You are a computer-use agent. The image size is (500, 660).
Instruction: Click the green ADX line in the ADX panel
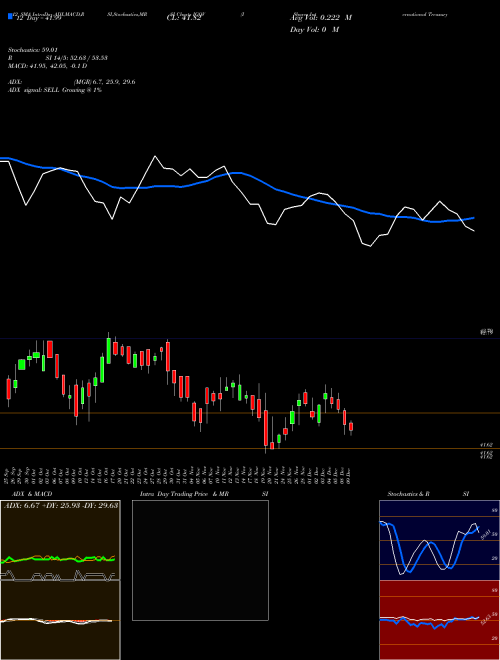pyautogui.click(x=58, y=559)
